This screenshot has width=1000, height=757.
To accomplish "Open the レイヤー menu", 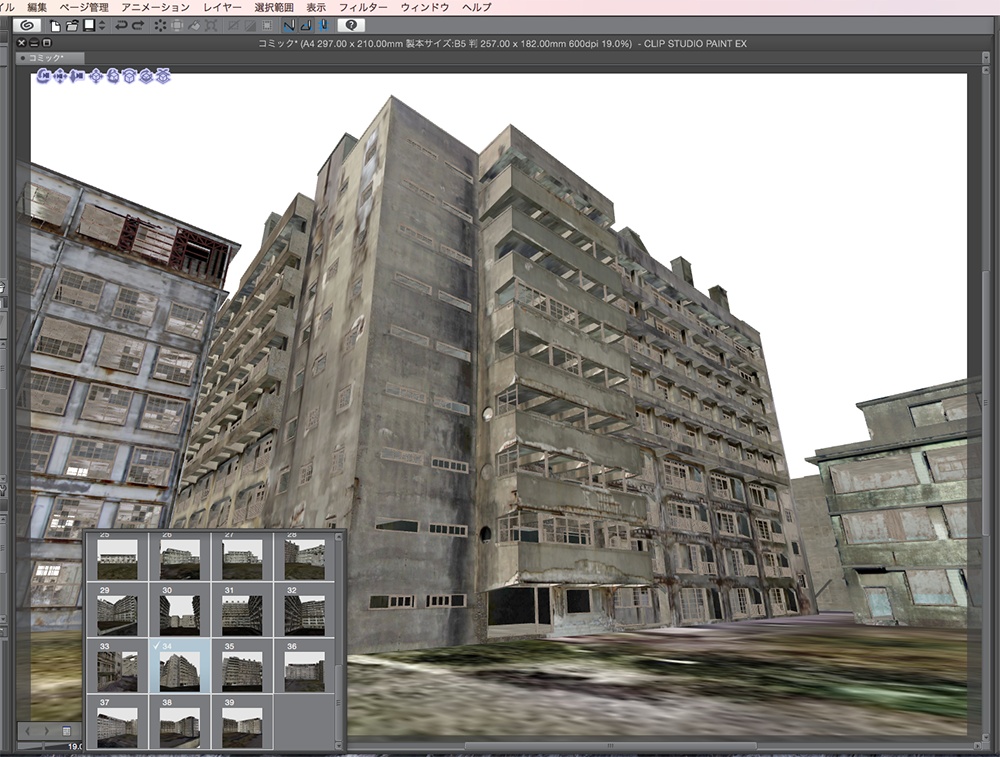I will point(223,7).
